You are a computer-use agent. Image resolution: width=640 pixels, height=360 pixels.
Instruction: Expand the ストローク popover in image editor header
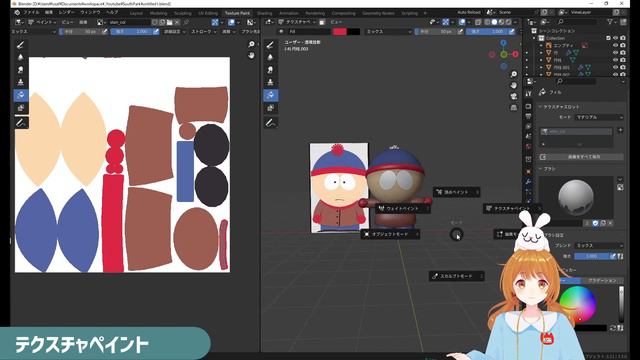click(x=204, y=31)
